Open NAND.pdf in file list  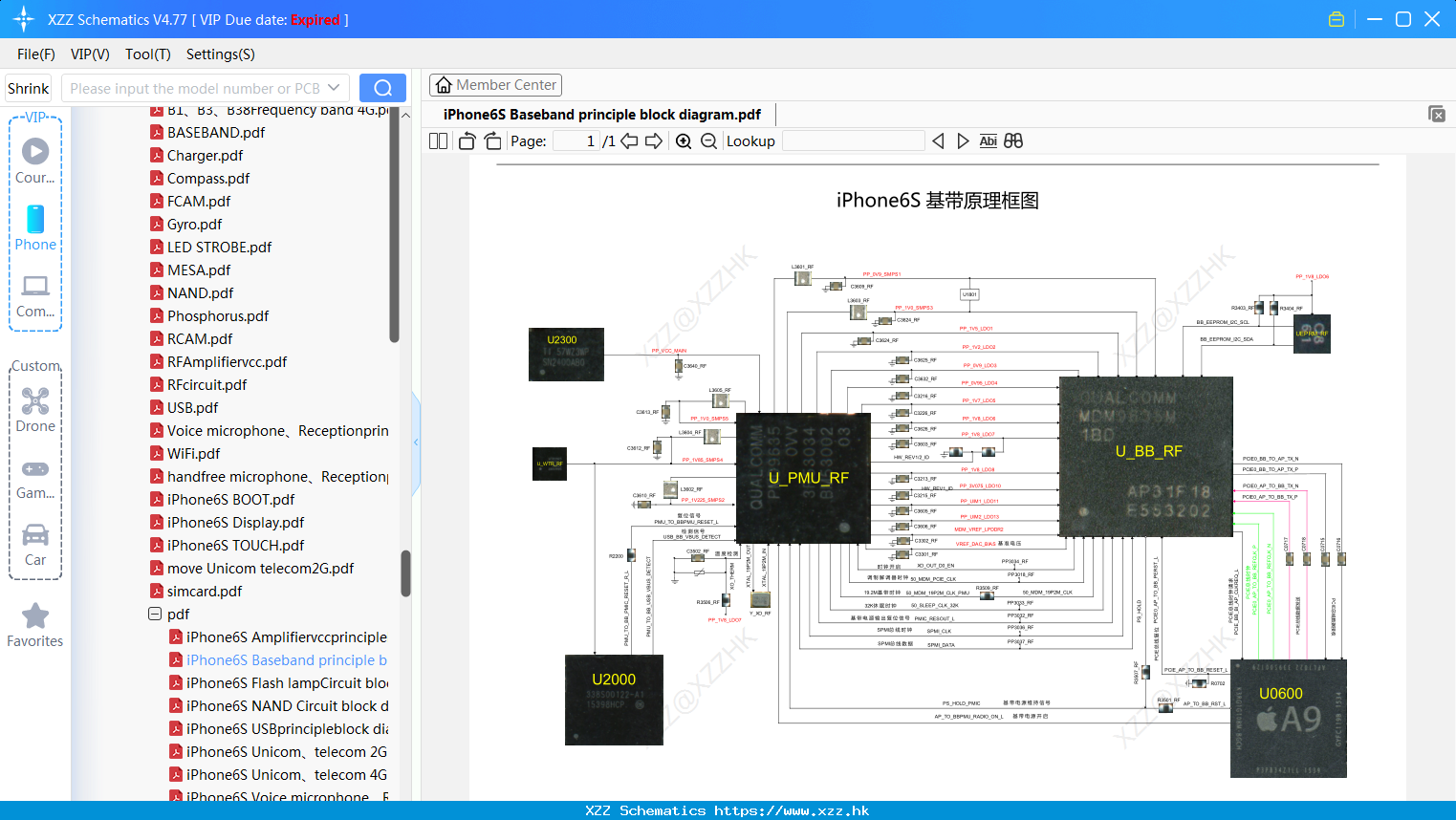[200, 293]
